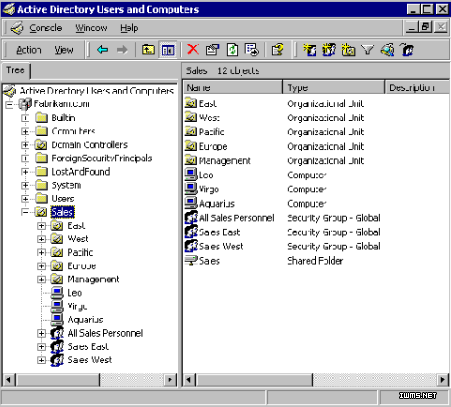451x407 pixels.
Task: Open Properties toolbar icon
Action: (x=212, y=50)
